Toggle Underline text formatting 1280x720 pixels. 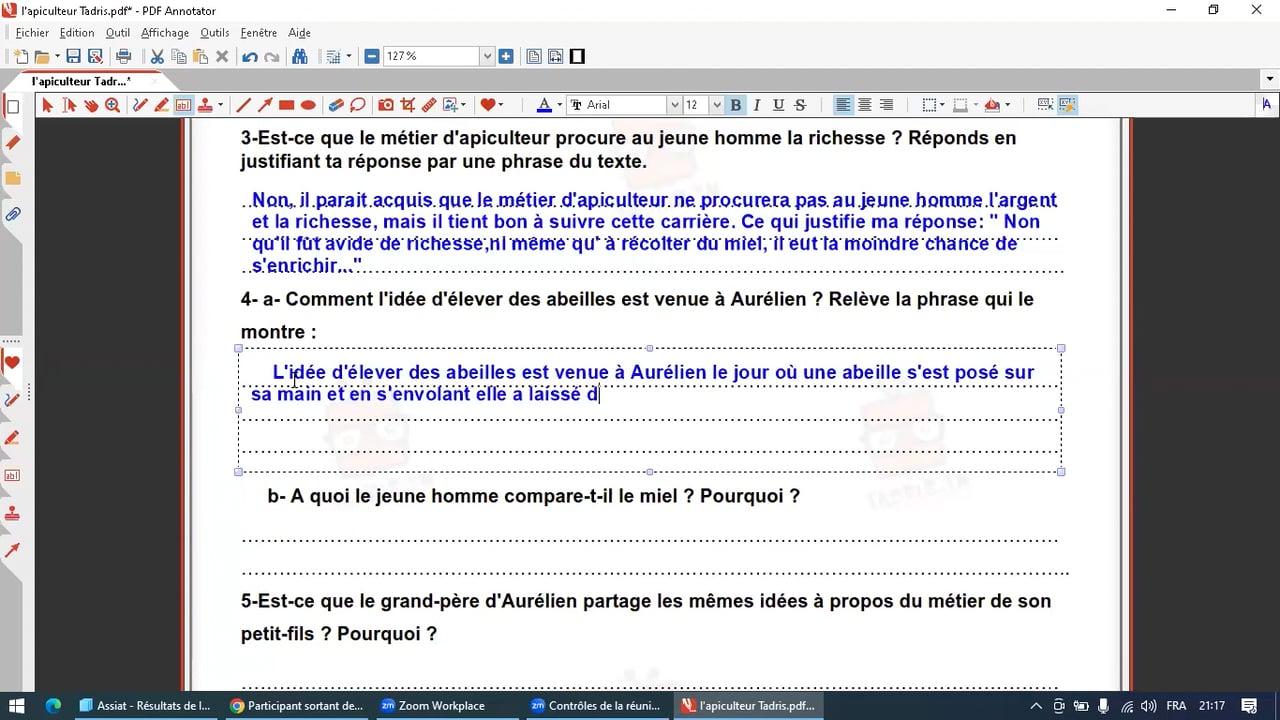[778, 105]
